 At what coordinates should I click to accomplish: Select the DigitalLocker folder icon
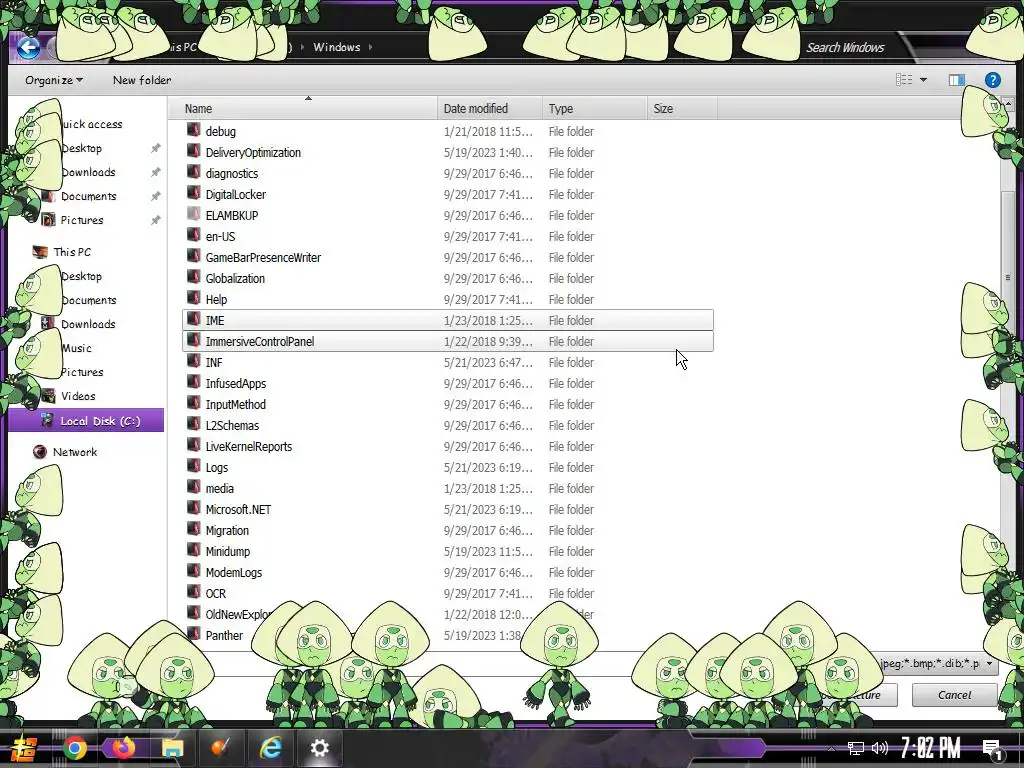pos(193,193)
